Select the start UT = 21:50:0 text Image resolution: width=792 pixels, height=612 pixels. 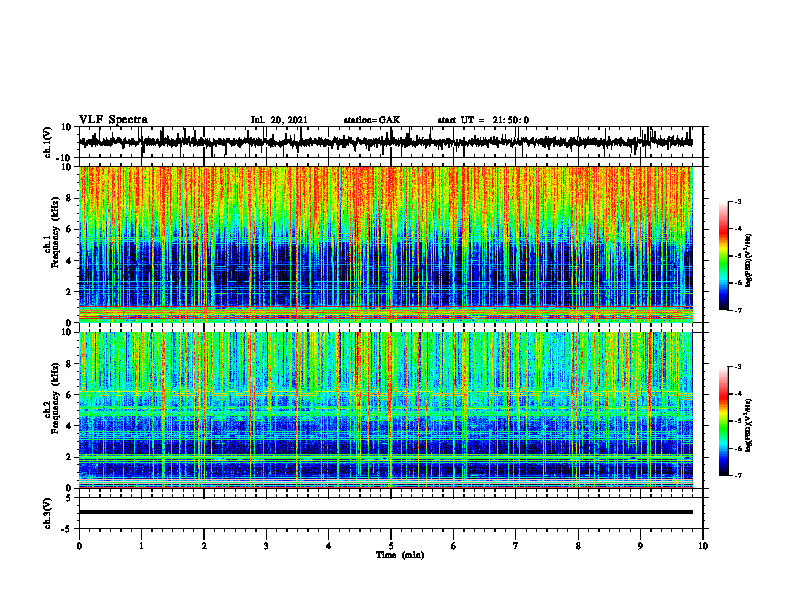click(x=483, y=120)
